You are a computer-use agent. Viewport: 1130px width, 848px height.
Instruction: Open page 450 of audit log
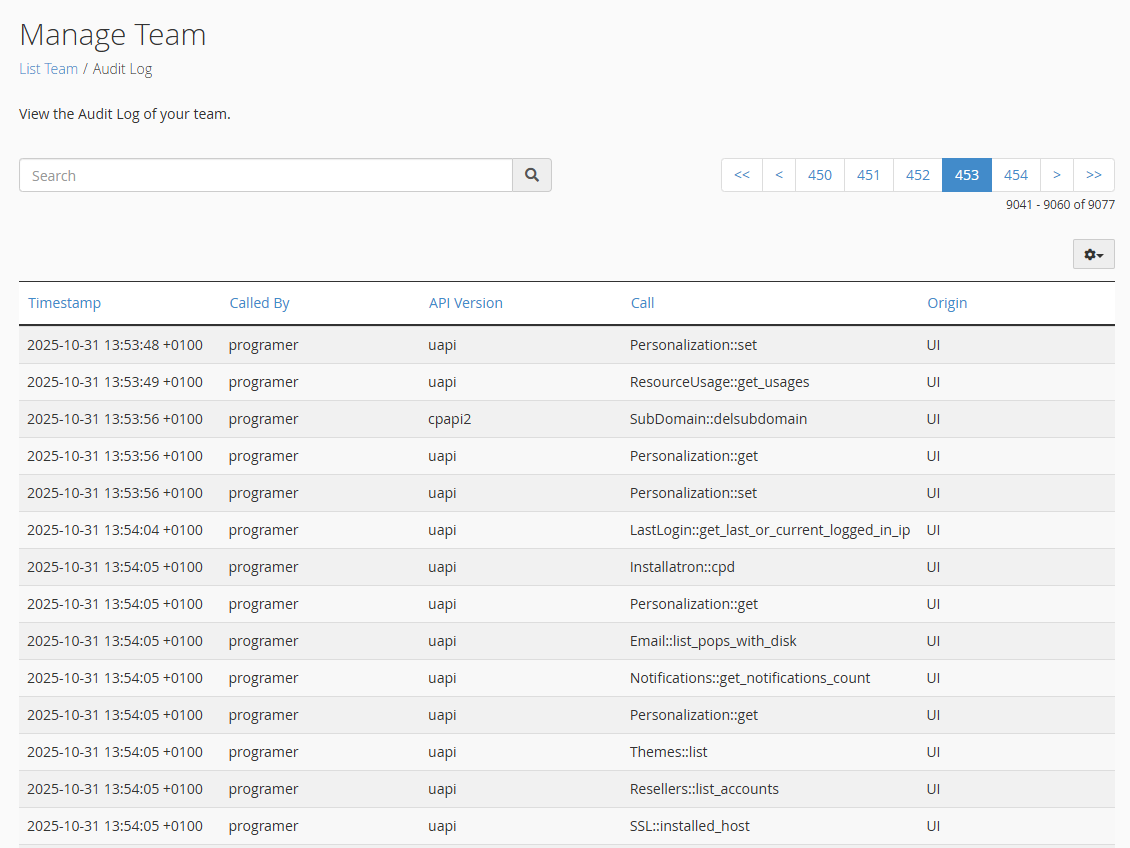point(819,175)
